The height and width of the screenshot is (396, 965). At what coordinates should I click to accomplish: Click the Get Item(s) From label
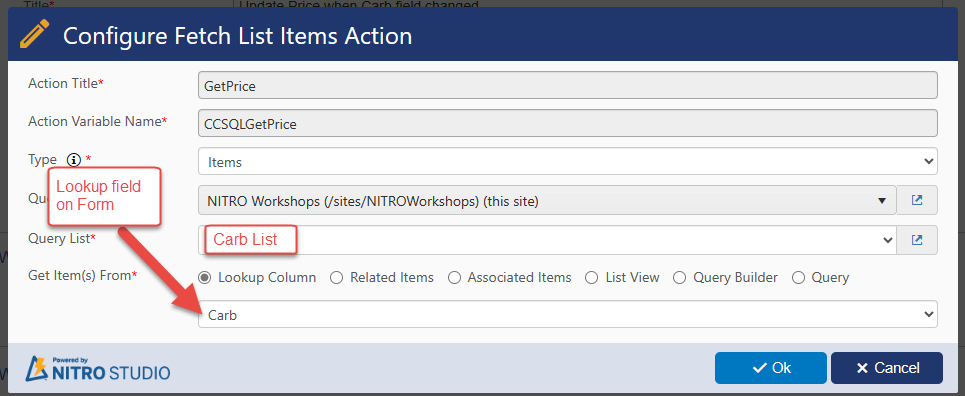point(82,276)
